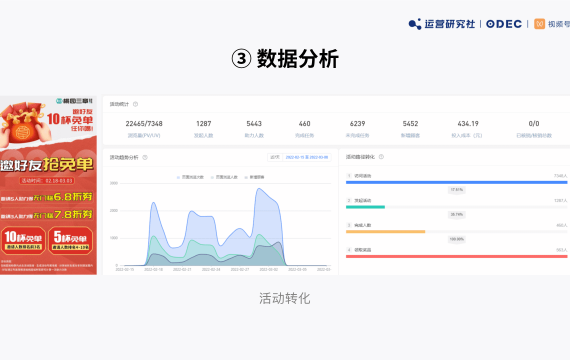The width and height of the screenshot is (570, 360).
Task: Click the 17.51% conversion rate badge
Action: point(457,190)
